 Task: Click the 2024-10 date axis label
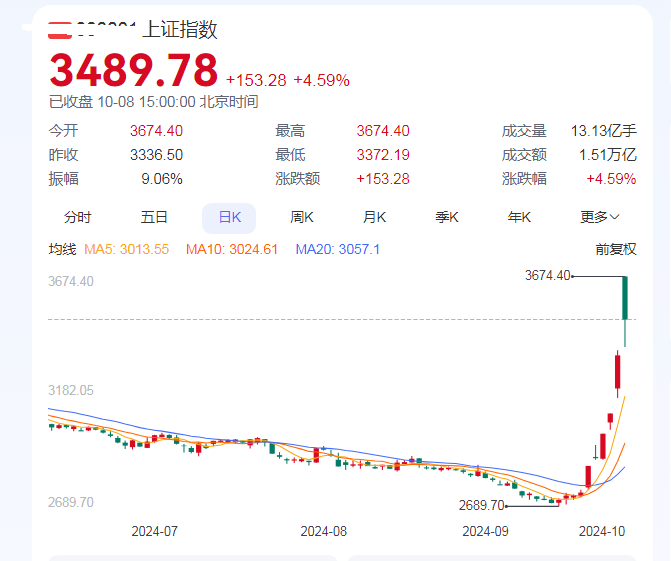point(602,531)
